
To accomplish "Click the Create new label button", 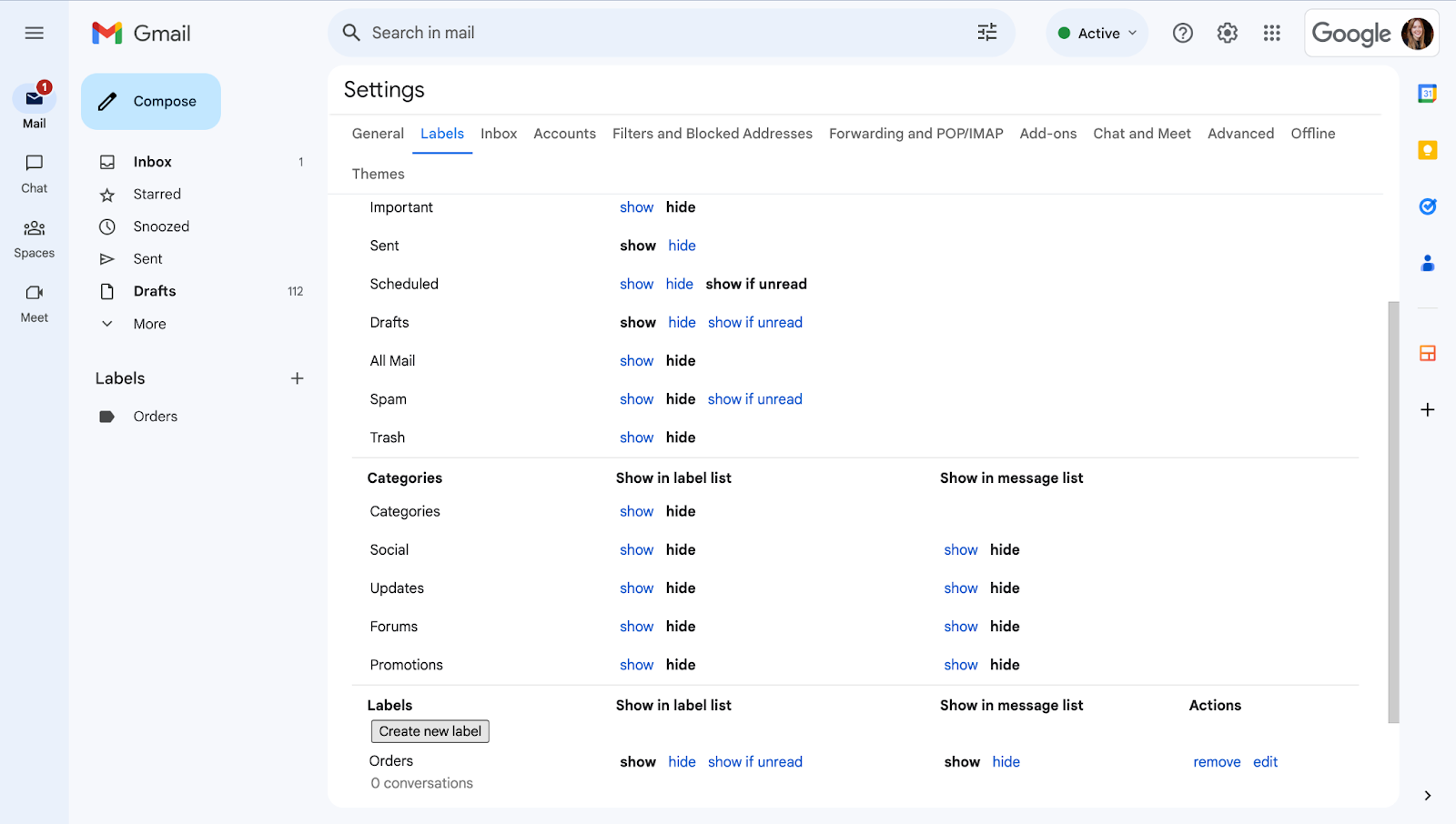I will [x=430, y=730].
